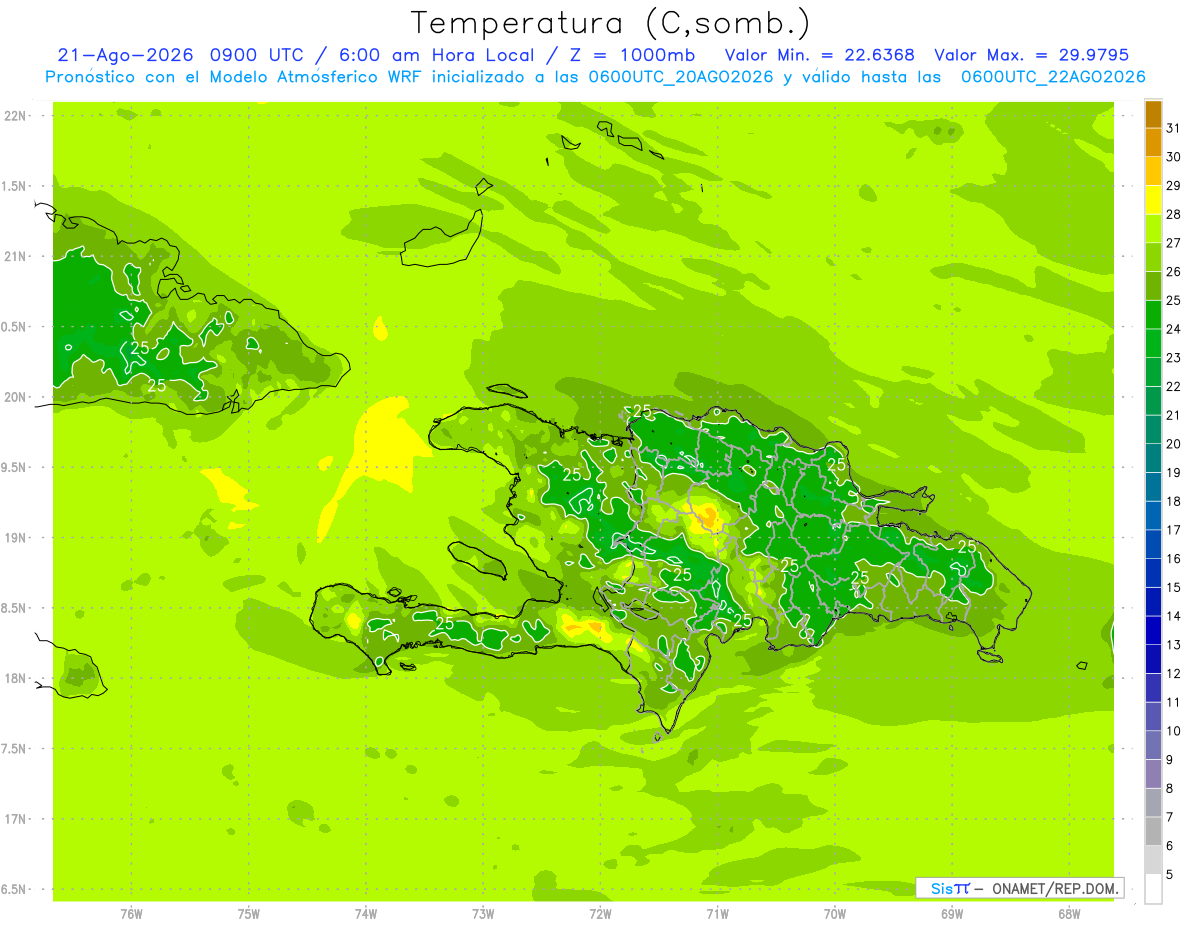Click the title 'Temperatura (C,somb.)'
The width and height of the screenshot is (1200, 927).
[x=610, y=23]
